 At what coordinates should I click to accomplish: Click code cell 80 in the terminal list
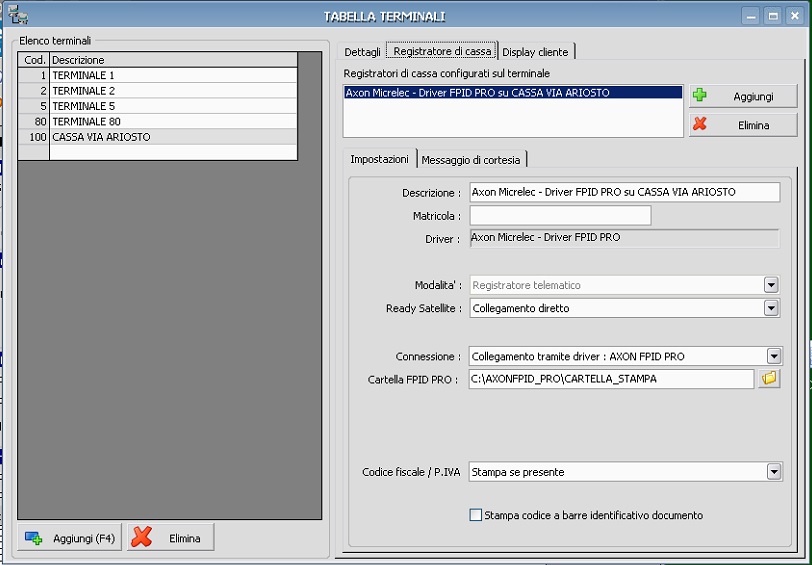coord(34,122)
